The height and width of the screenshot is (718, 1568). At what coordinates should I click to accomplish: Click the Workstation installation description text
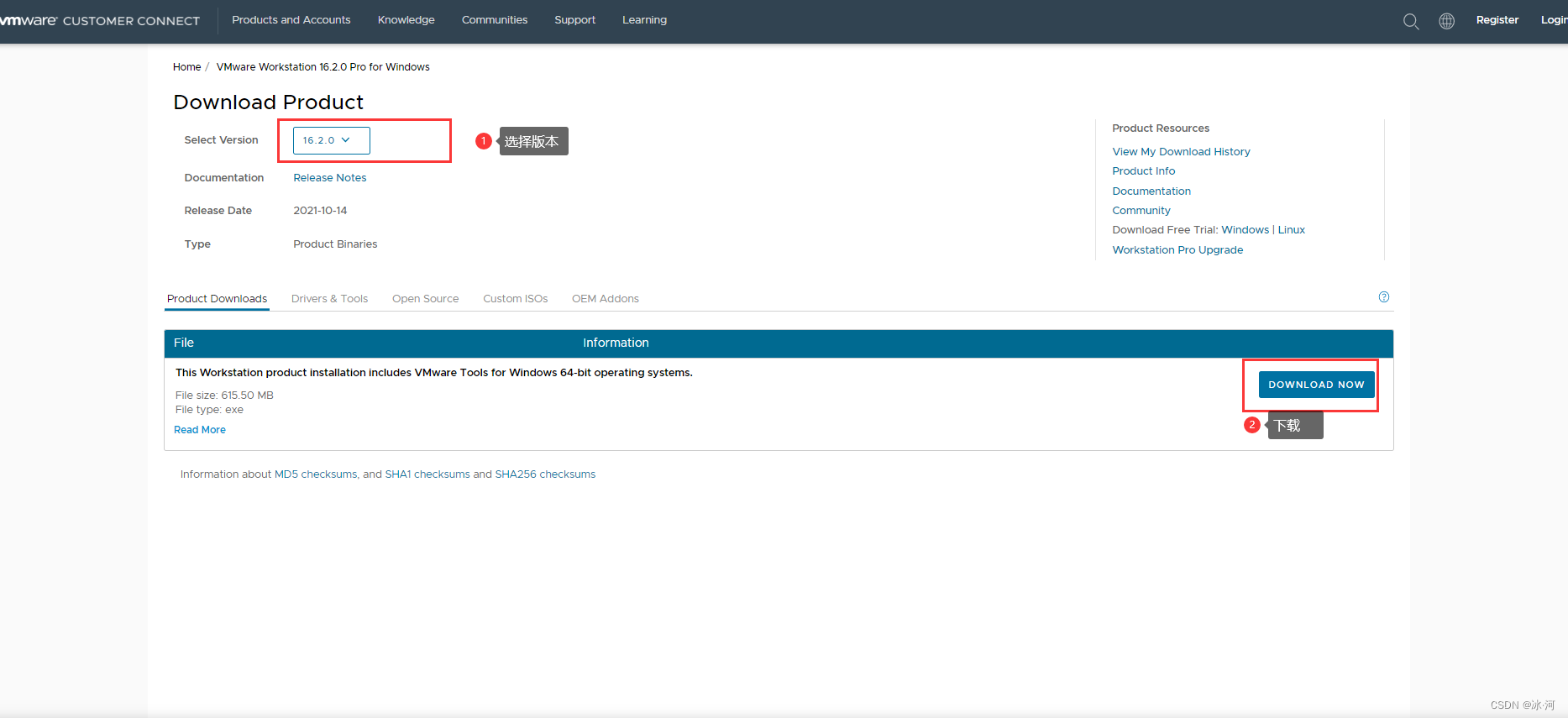coord(433,373)
